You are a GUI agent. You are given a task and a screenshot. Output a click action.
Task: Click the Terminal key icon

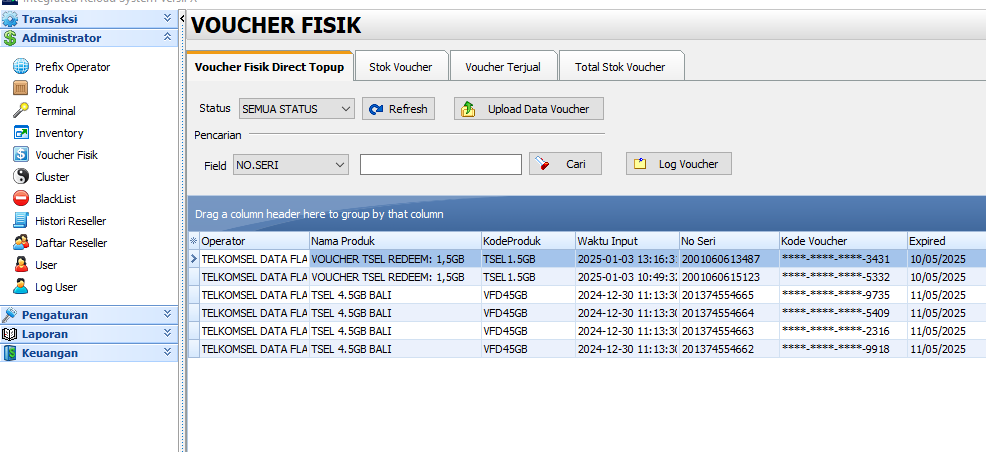21,111
